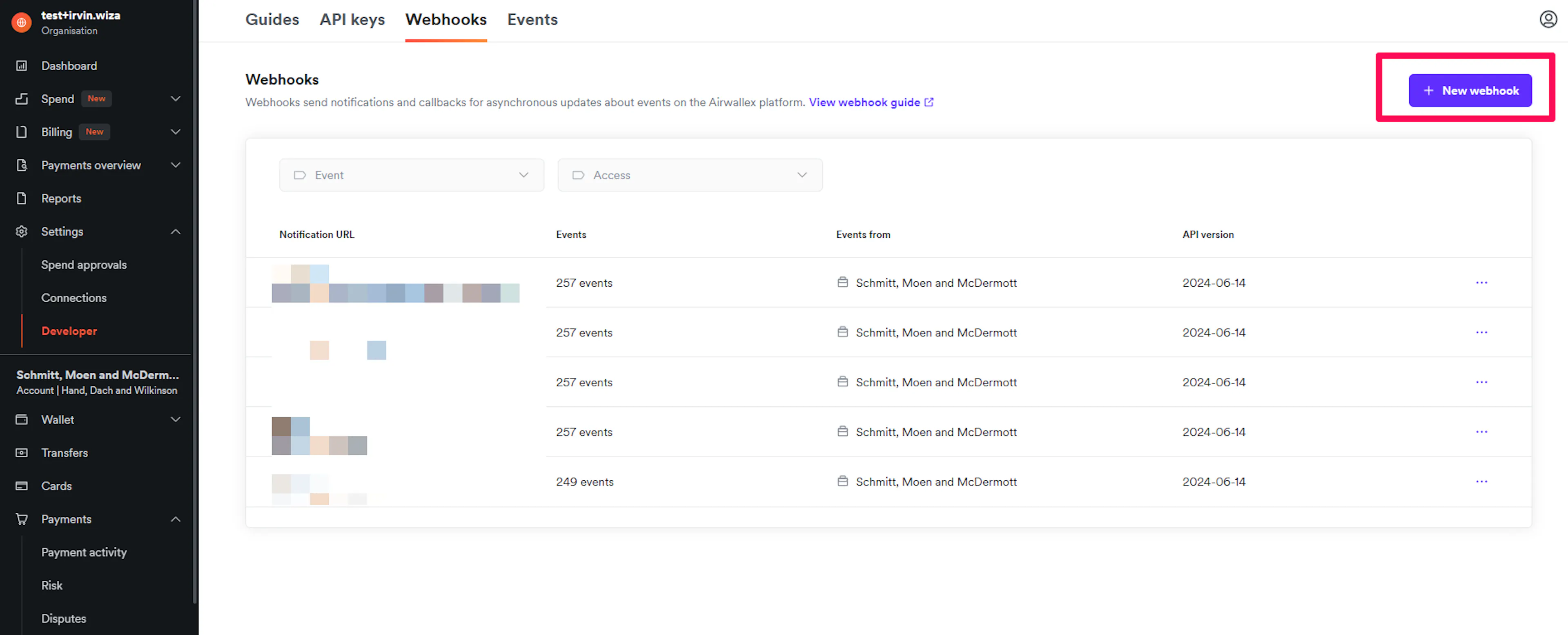This screenshot has height=635, width=1568.
Task: Open the three-dot menu for the 249 events webhook
Action: pyautogui.click(x=1481, y=481)
